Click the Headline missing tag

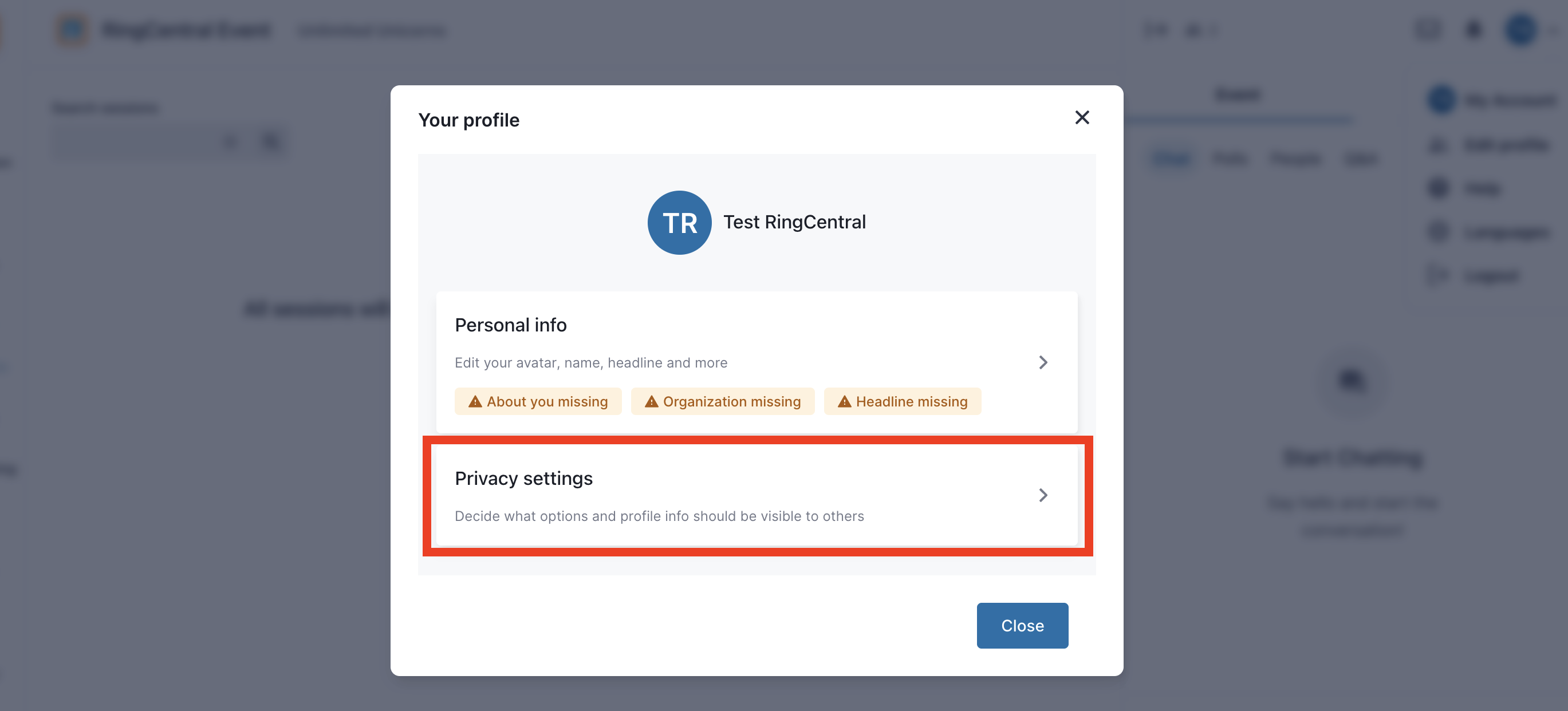coord(902,401)
